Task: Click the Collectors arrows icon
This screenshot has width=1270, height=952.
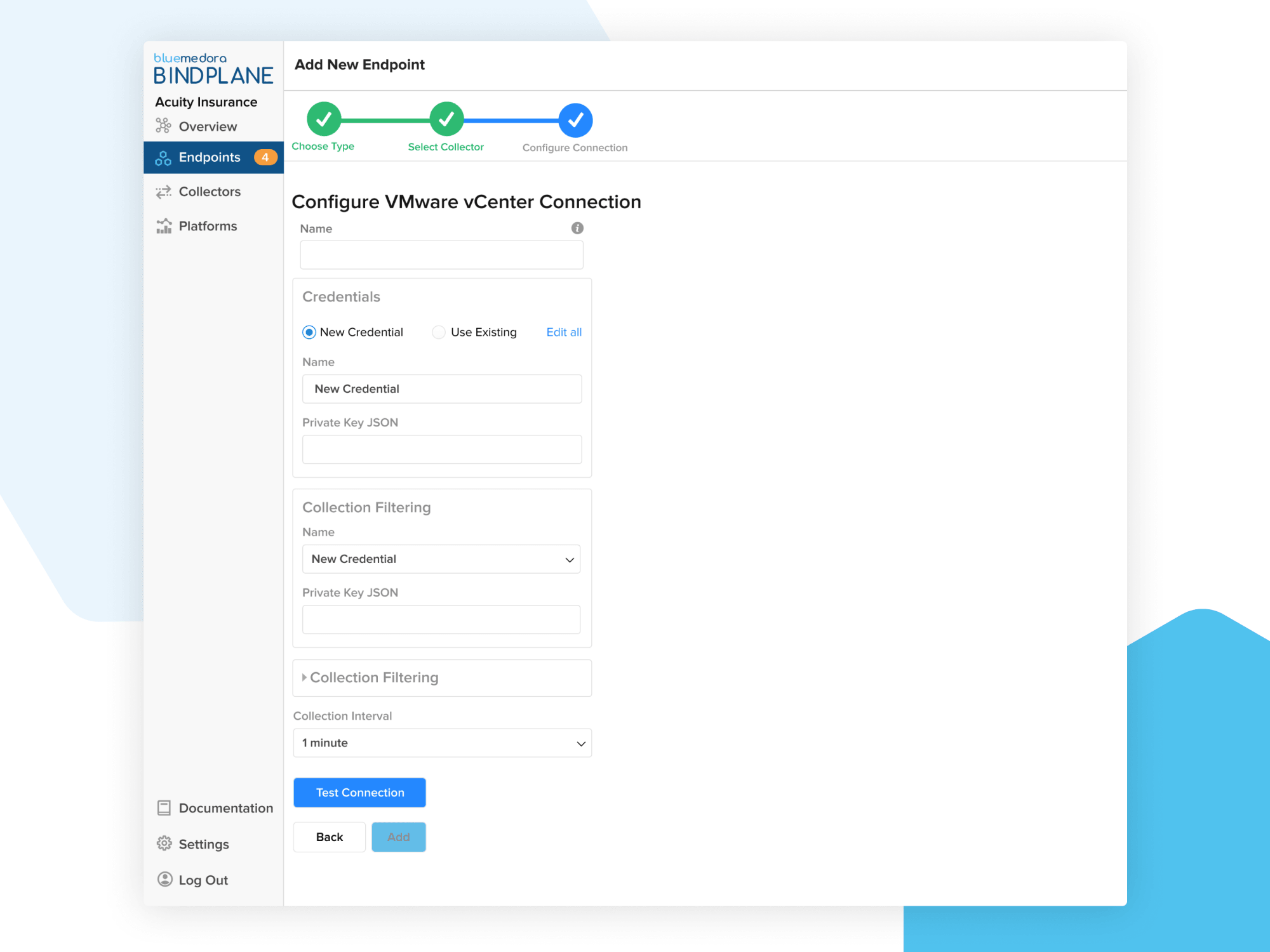Action: tap(163, 192)
